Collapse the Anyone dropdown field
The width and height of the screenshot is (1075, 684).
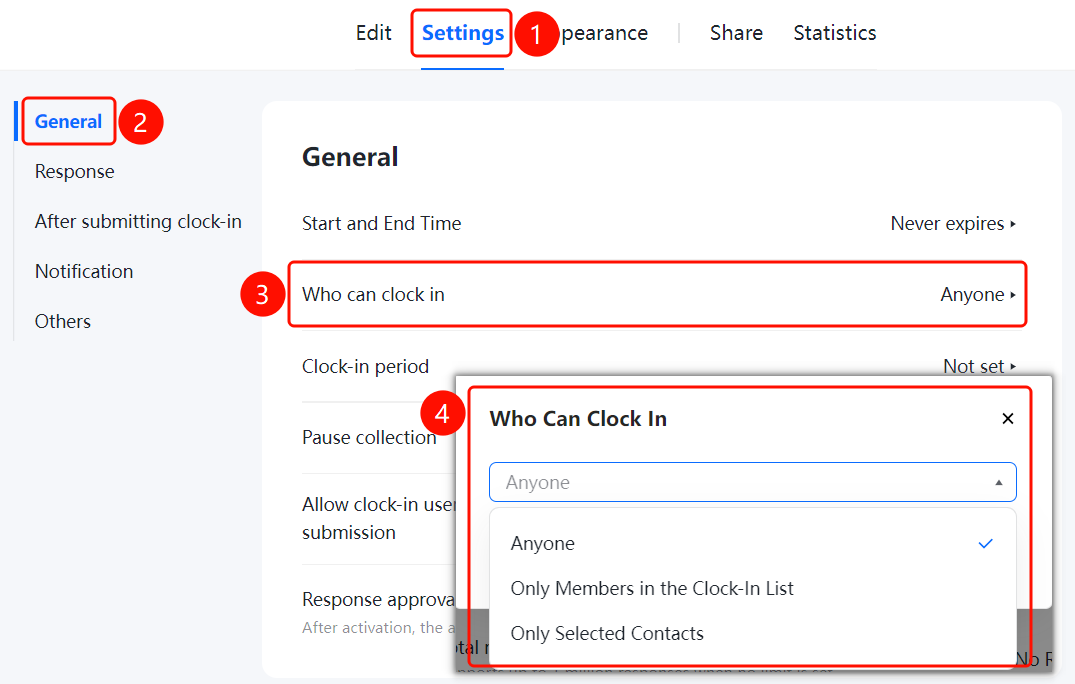pyautogui.click(x=753, y=483)
